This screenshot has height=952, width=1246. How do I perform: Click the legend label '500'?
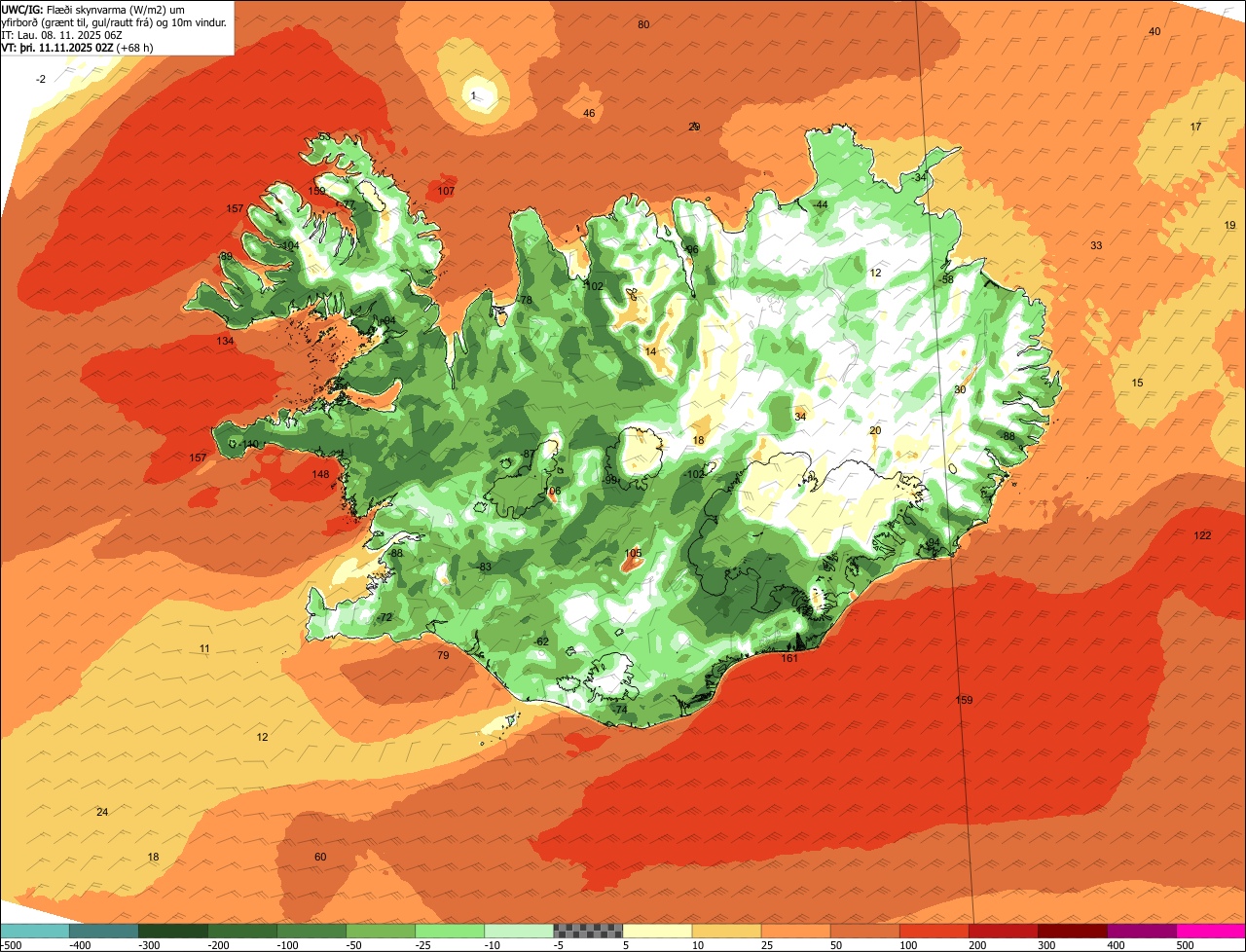click(x=1185, y=945)
